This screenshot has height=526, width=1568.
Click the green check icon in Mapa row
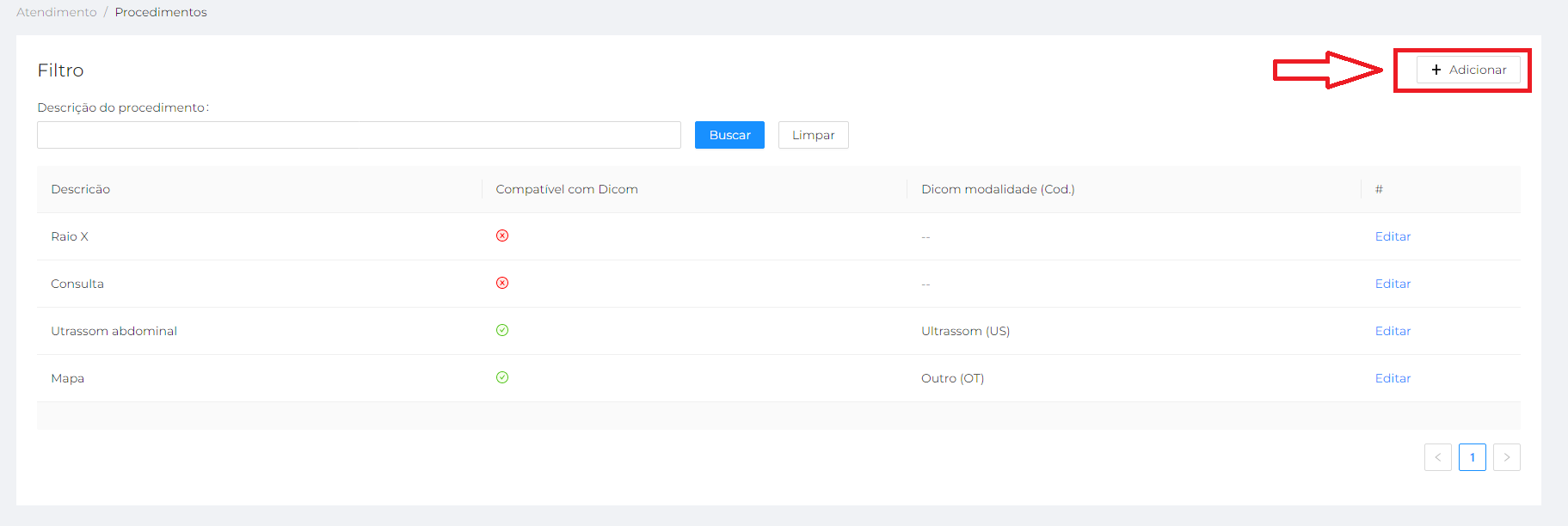(x=502, y=377)
